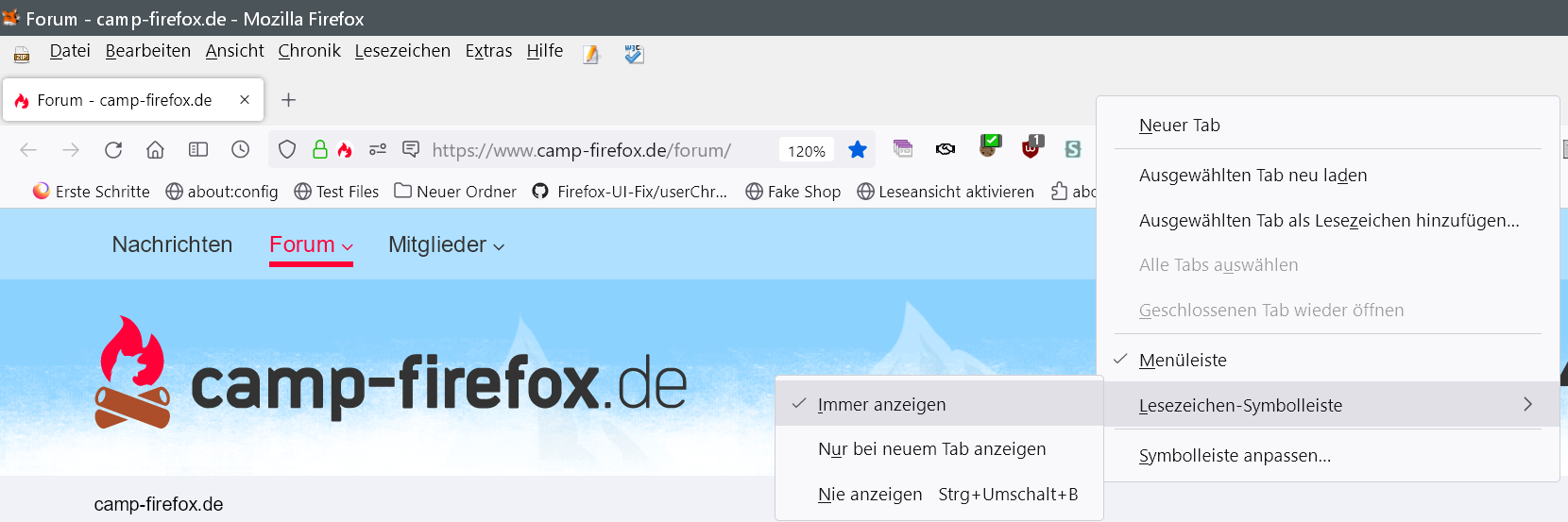Select the Forum - camp-firefox.de tab
This screenshot has height=522, width=1568.
click(133, 100)
